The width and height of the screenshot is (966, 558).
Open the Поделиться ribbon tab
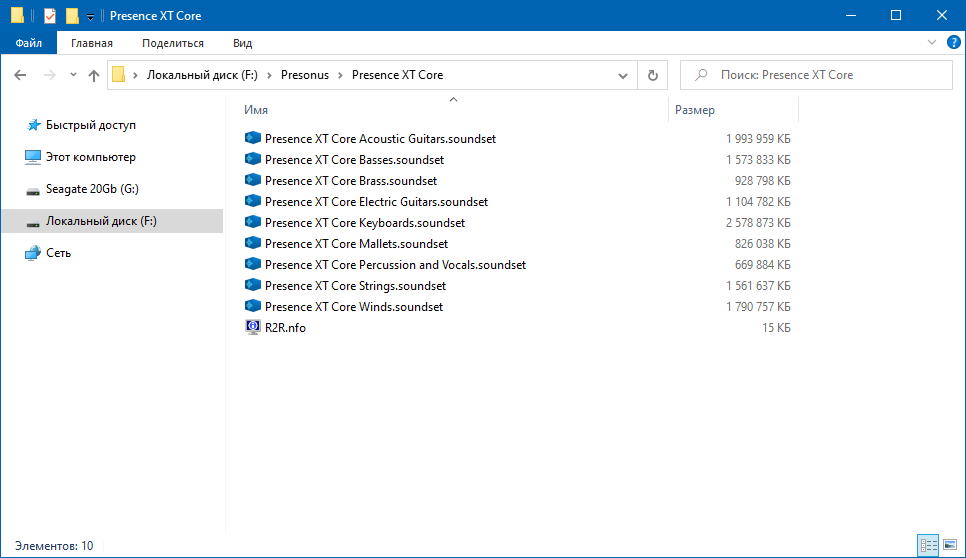pyautogui.click(x=172, y=43)
